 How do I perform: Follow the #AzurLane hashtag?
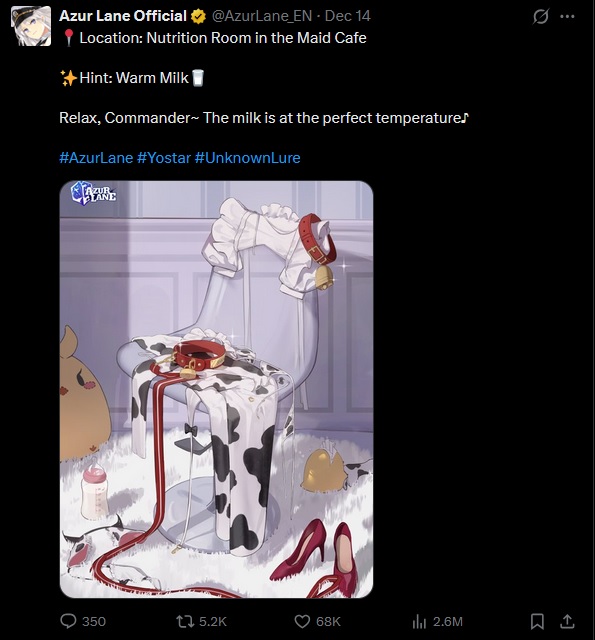click(96, 158)
